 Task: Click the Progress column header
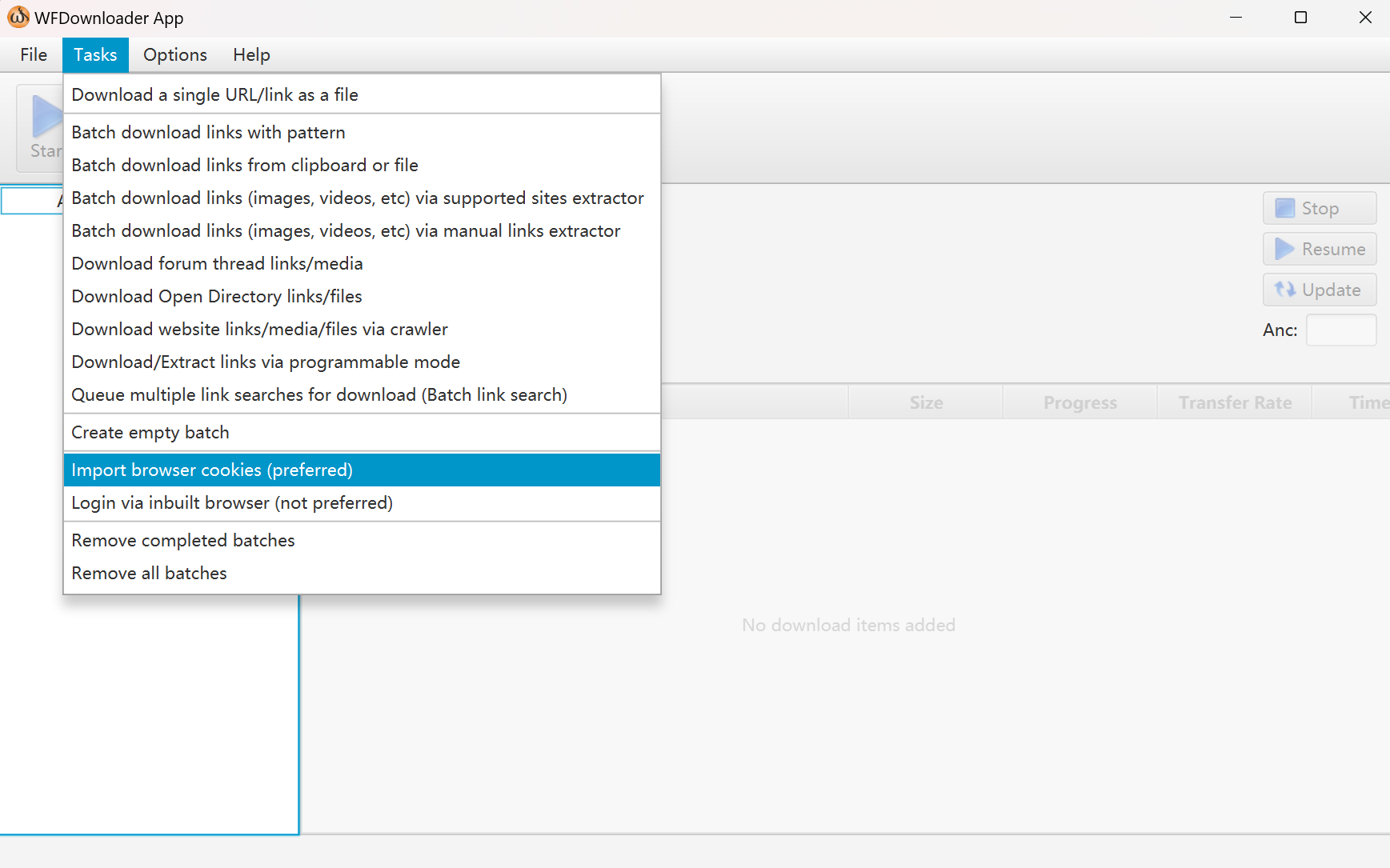tap(1080, 403)
